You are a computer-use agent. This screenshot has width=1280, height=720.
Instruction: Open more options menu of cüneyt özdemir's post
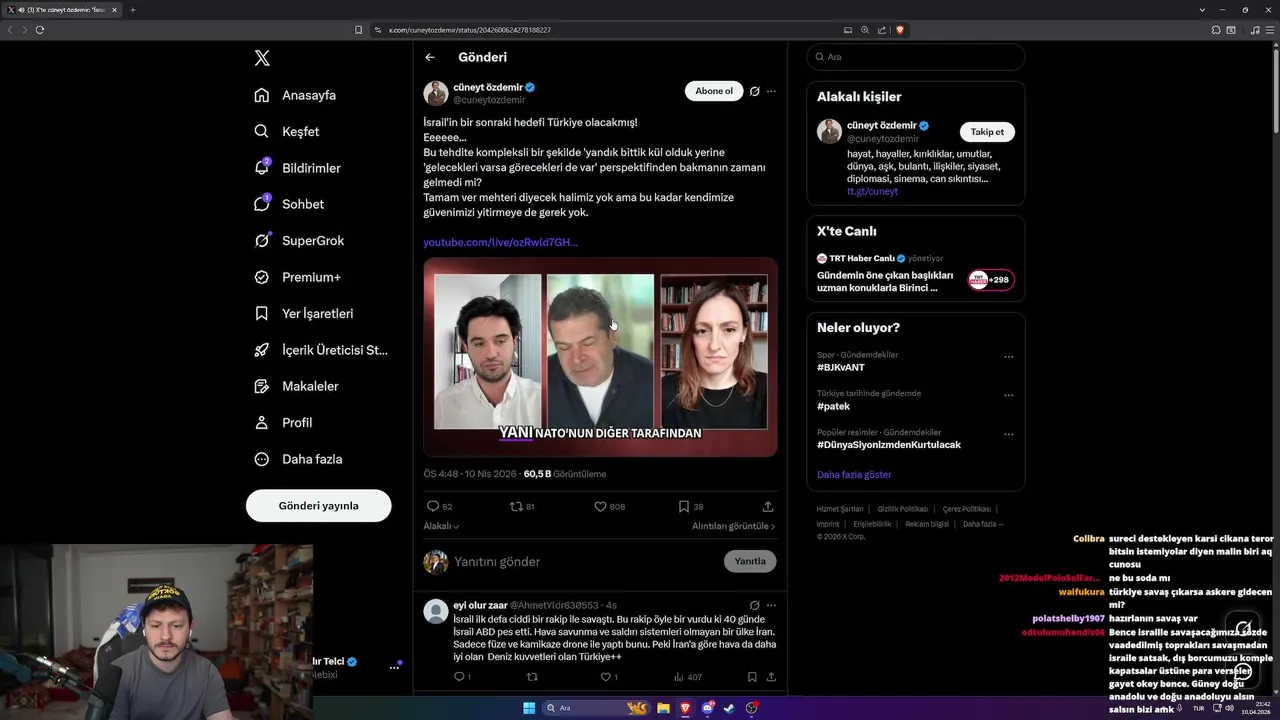pos(771,91)
